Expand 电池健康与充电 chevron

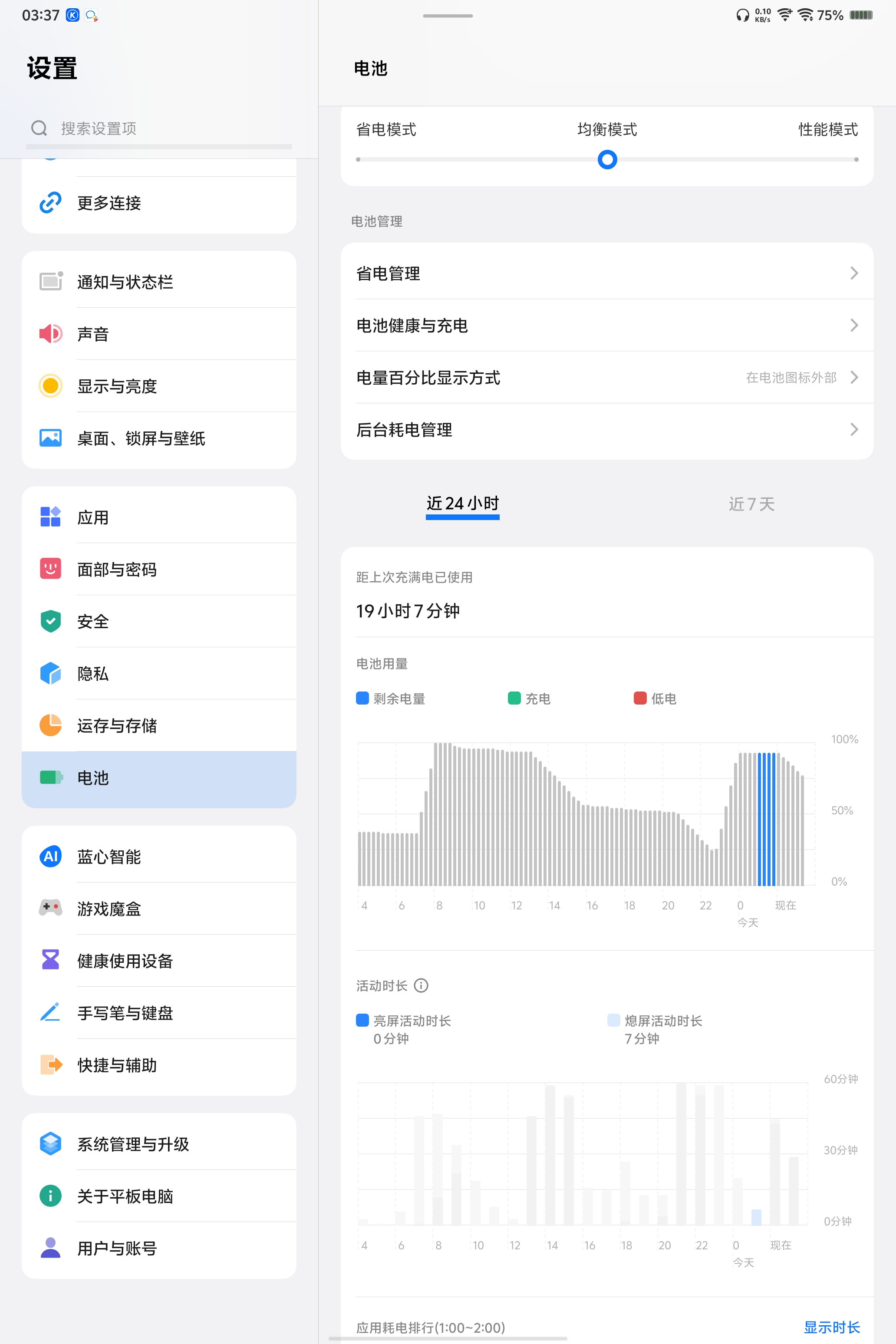point(854,325)
